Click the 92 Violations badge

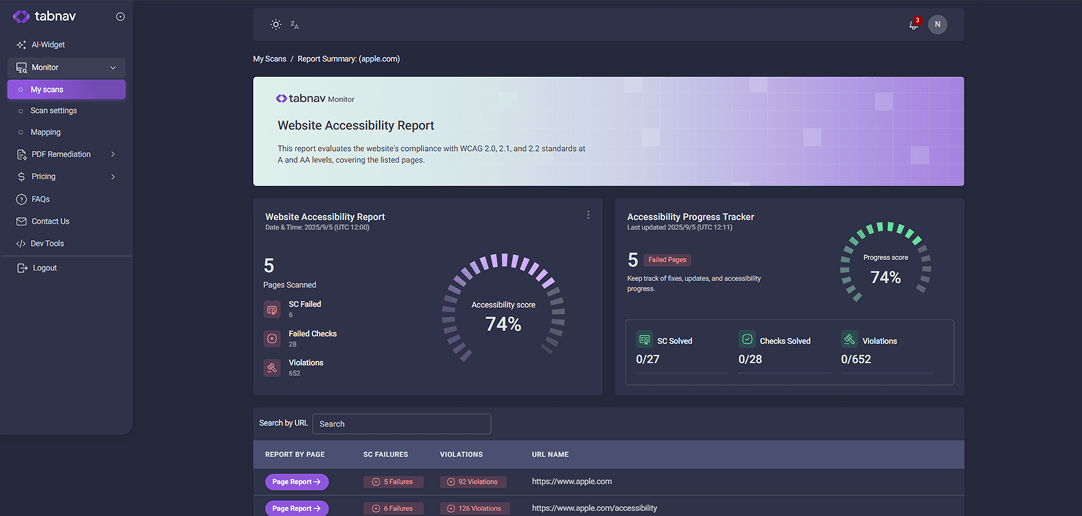pos(473,482)
